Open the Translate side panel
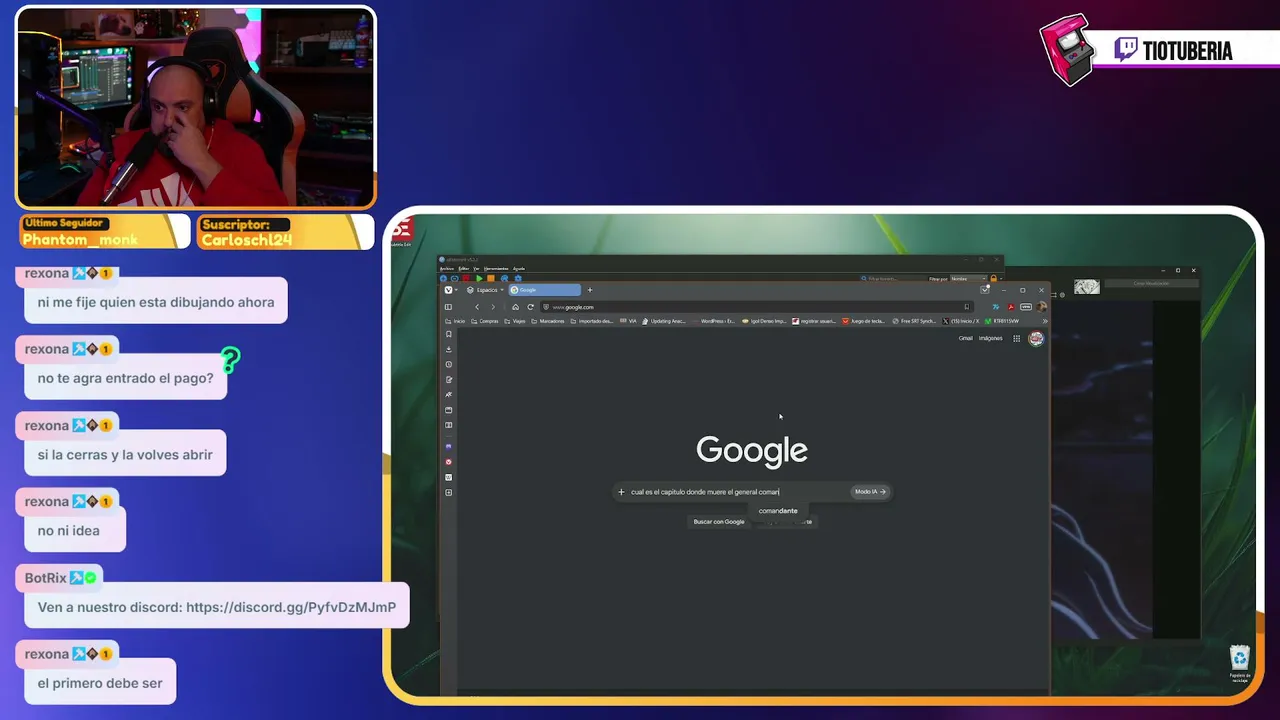Screen dimensions: 1280x720 (449, 395)
